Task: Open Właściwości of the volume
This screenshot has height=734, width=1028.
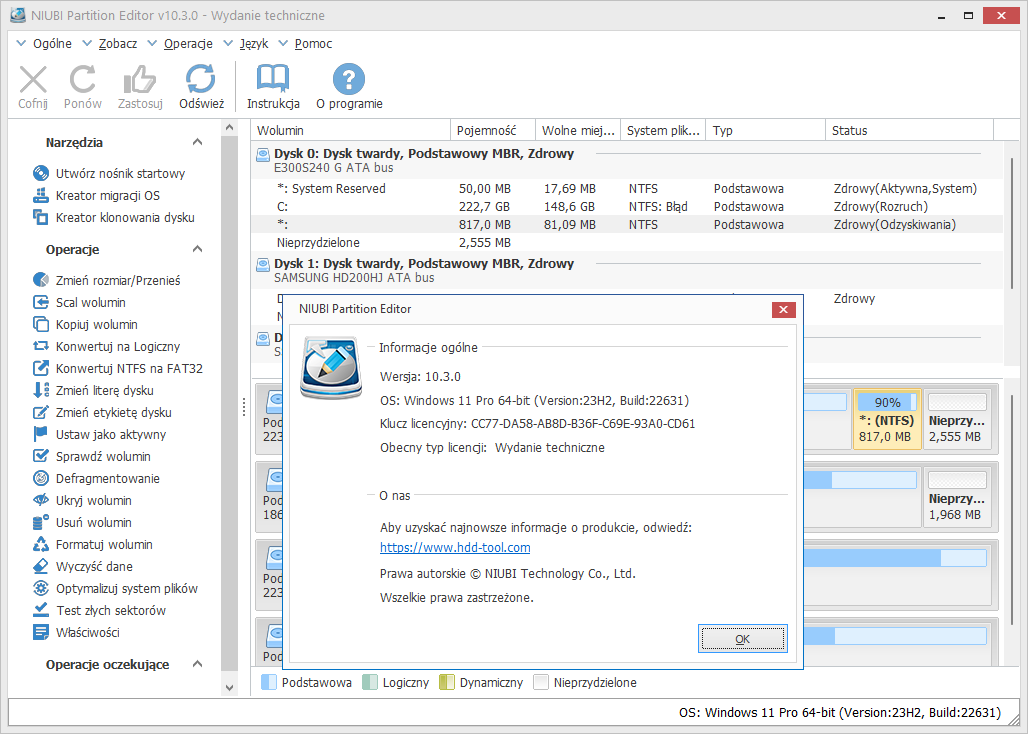Action: coord(77,633)
